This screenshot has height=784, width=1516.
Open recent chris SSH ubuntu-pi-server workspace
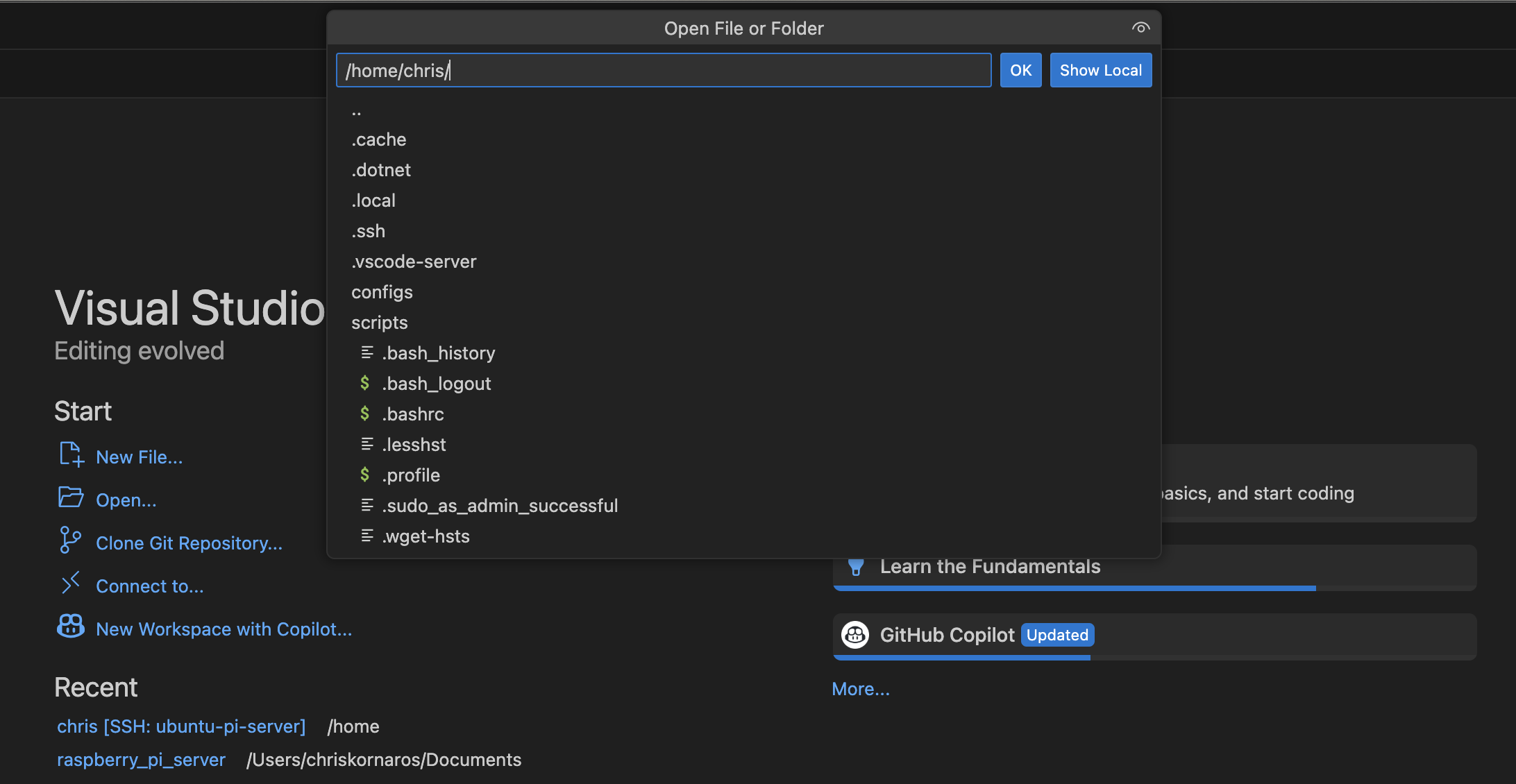click(x=181, y=726)
